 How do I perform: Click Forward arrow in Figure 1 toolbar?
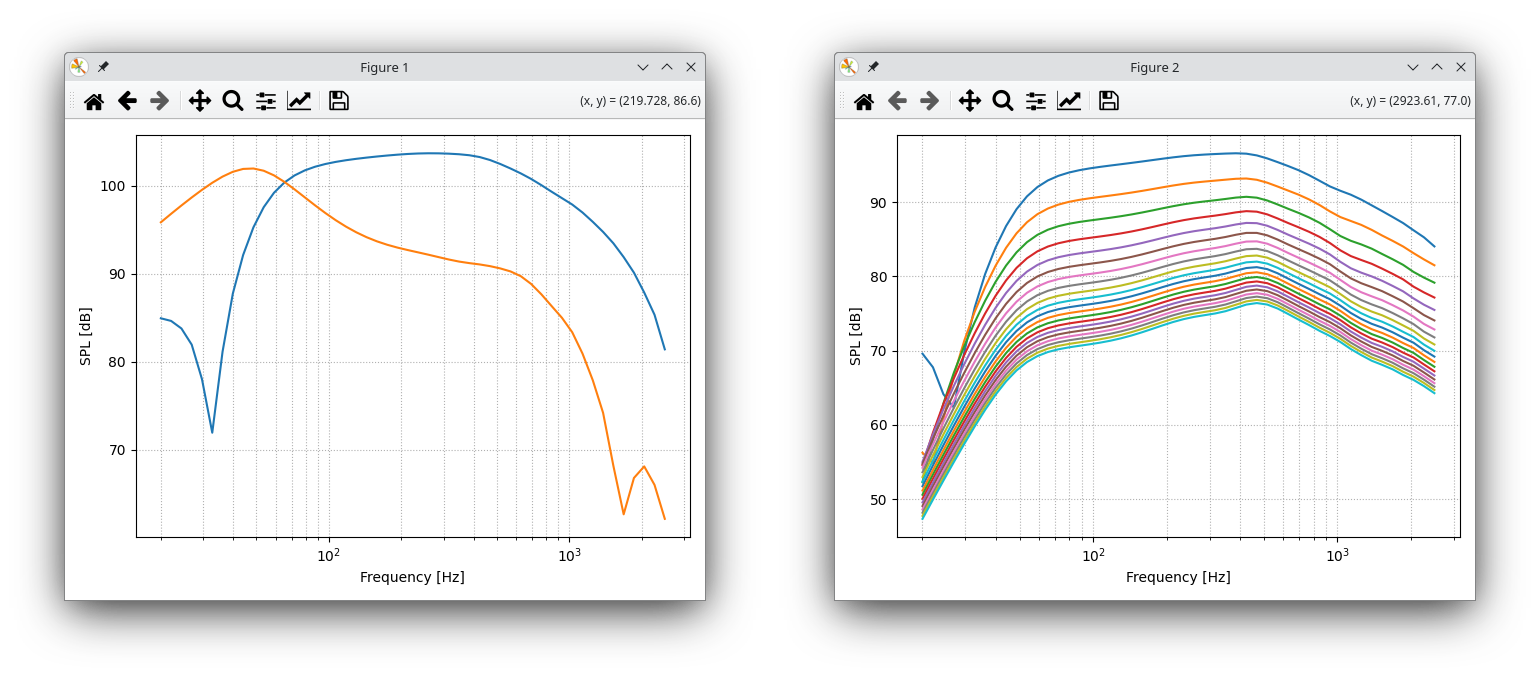(159, 101)
